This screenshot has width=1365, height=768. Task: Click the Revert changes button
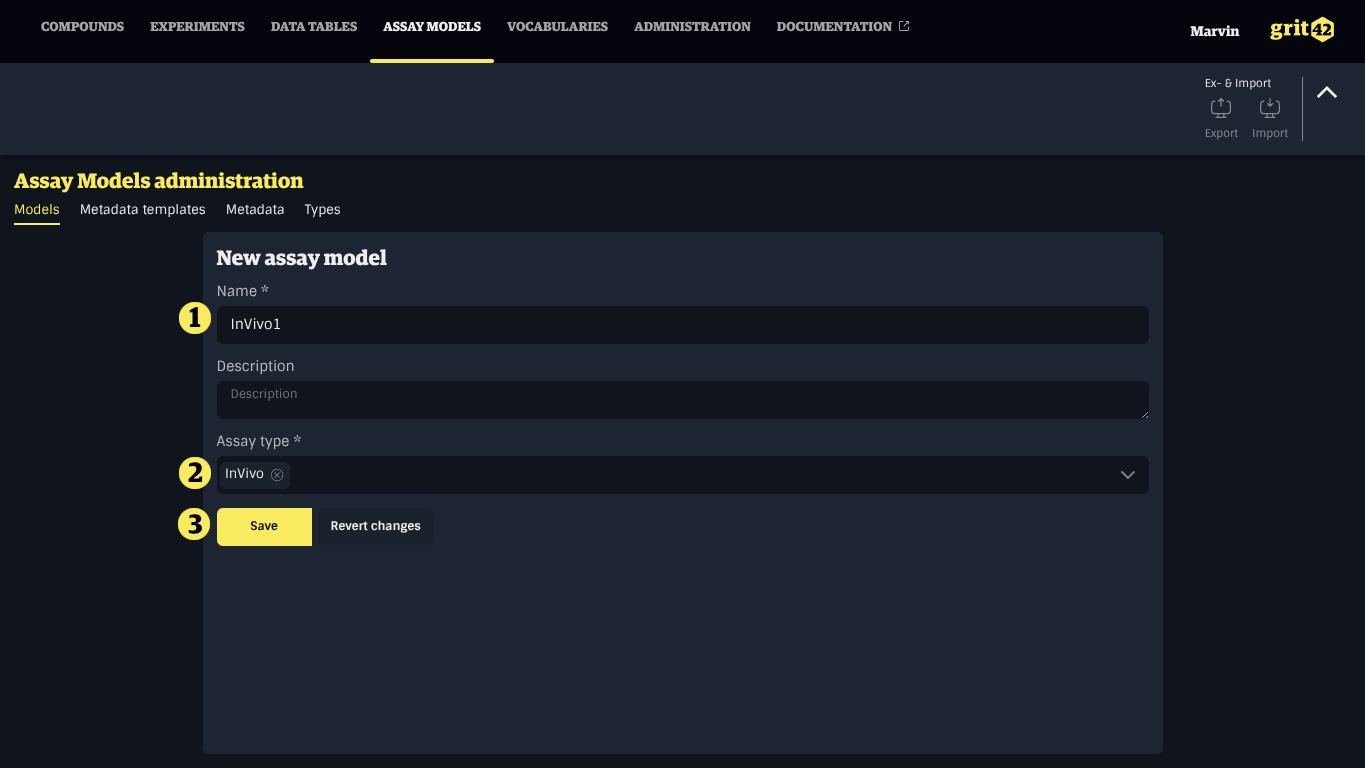pos(375,526)
